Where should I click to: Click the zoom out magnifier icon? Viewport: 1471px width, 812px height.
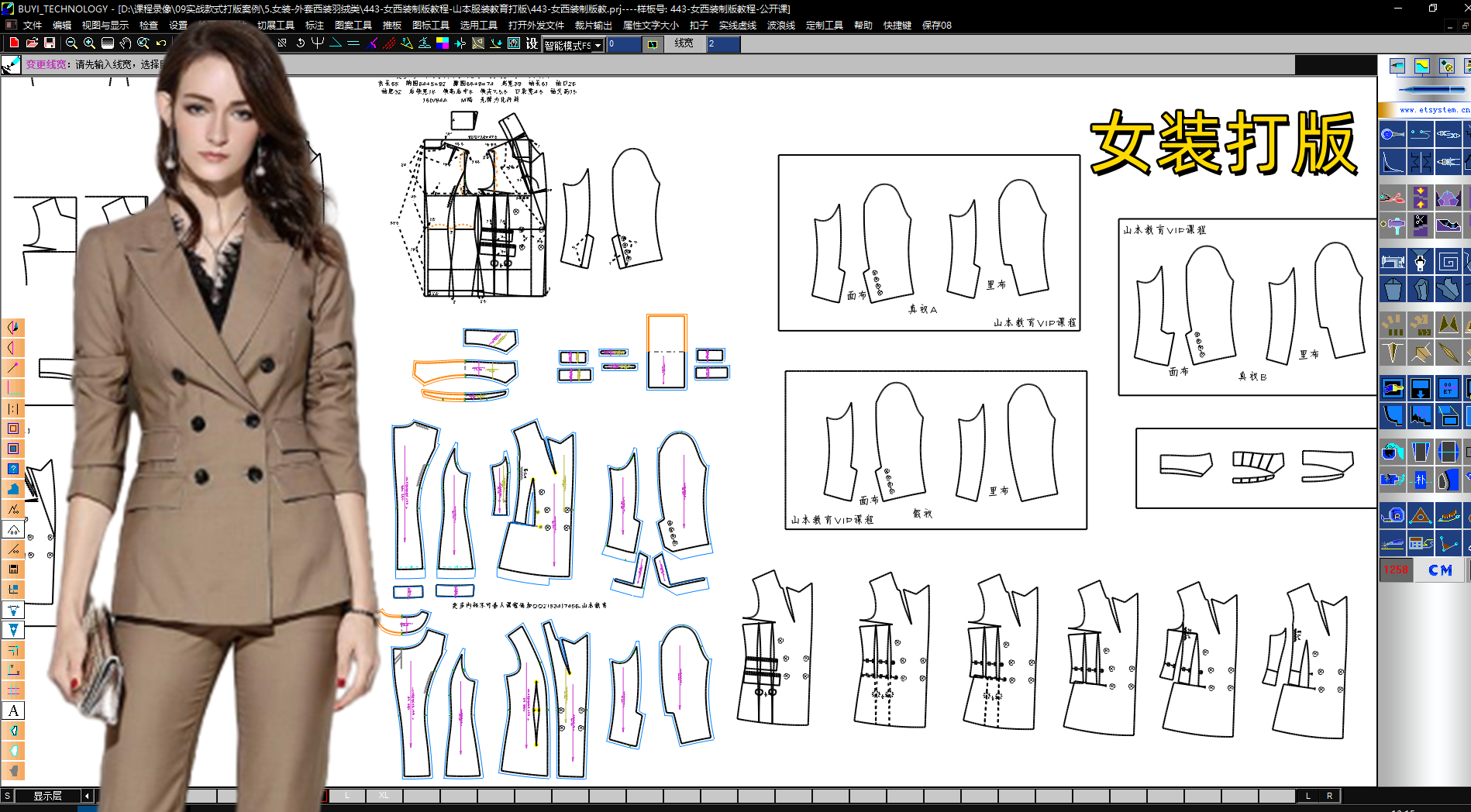[x=71, y=43]
